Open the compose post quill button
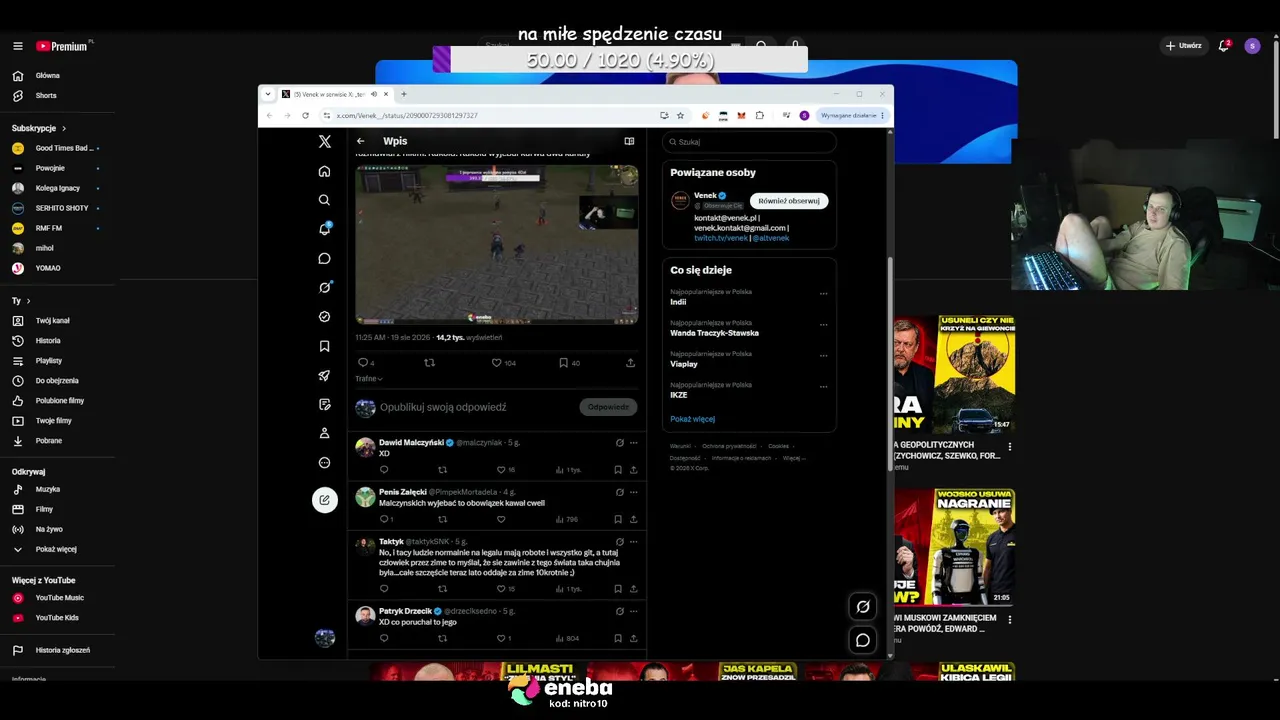The width and height of the screenshot is (1280, 720). [x=325, y=500]
